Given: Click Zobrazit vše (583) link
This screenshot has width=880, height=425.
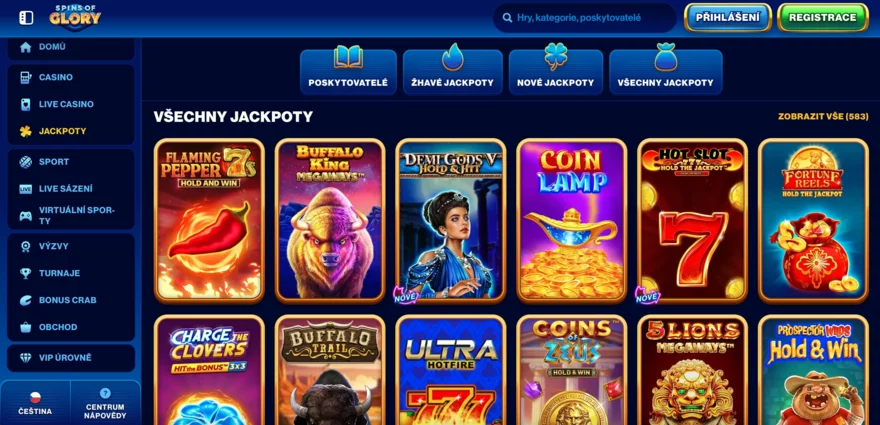Looking at the screenshot, I should click(823, 117).
